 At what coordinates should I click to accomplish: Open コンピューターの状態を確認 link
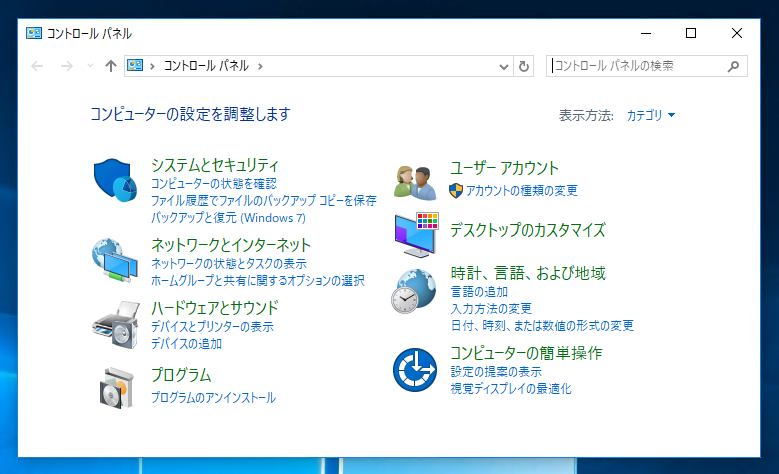click(214, 184)
